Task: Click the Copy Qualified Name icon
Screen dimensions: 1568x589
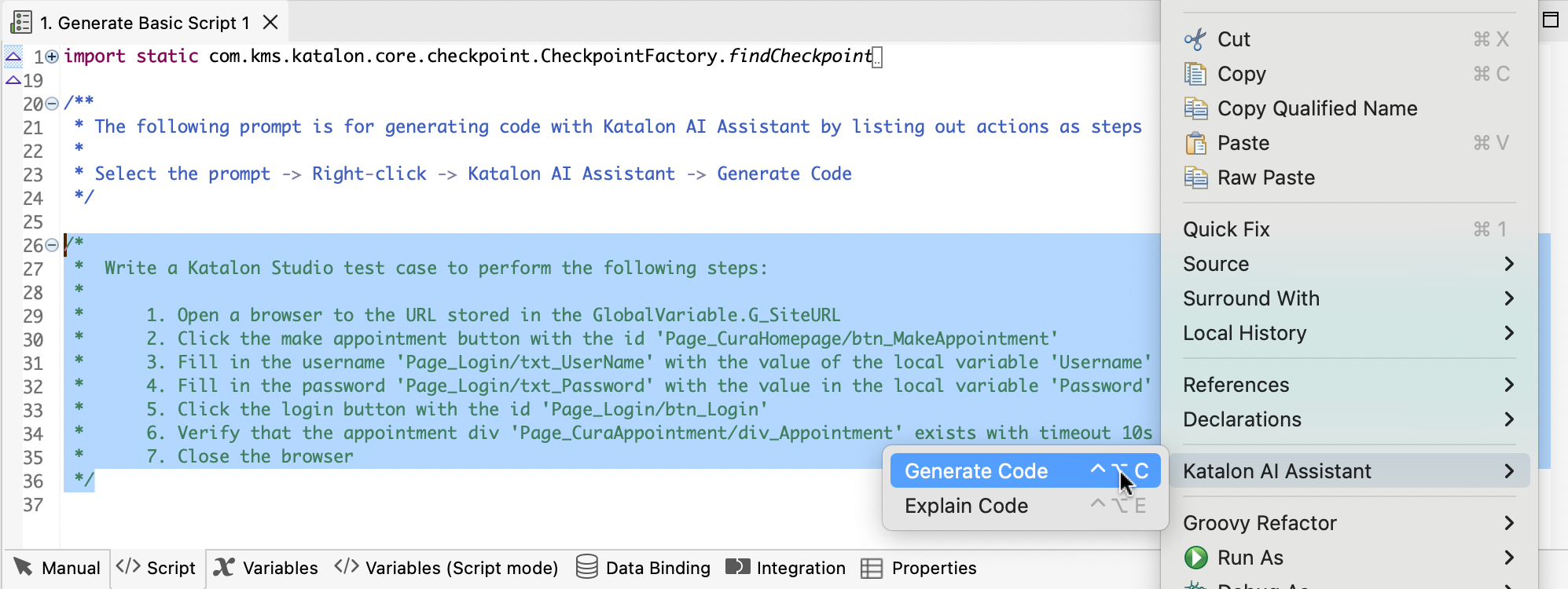Action: point(1195,108)
